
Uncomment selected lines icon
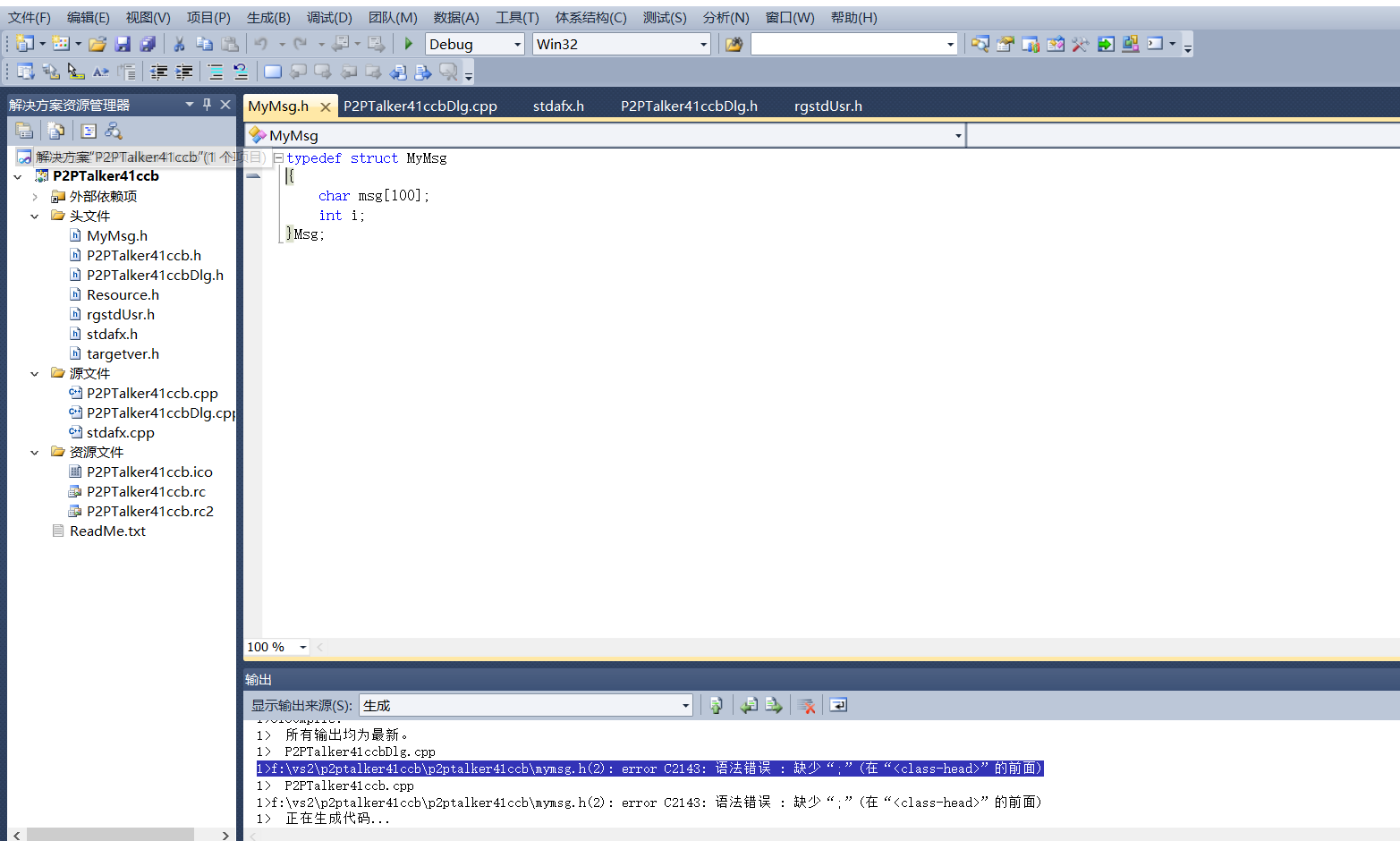(241, 72)
